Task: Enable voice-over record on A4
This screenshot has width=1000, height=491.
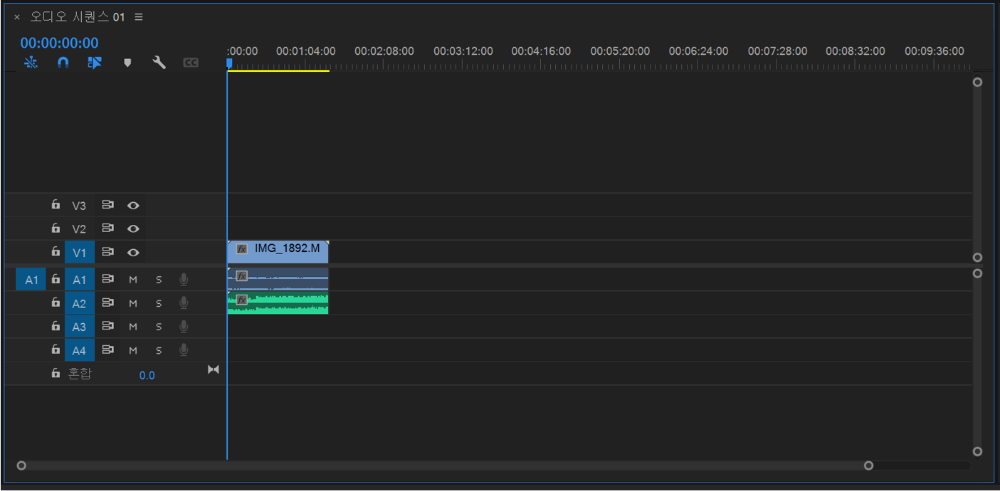Action: 184,350
